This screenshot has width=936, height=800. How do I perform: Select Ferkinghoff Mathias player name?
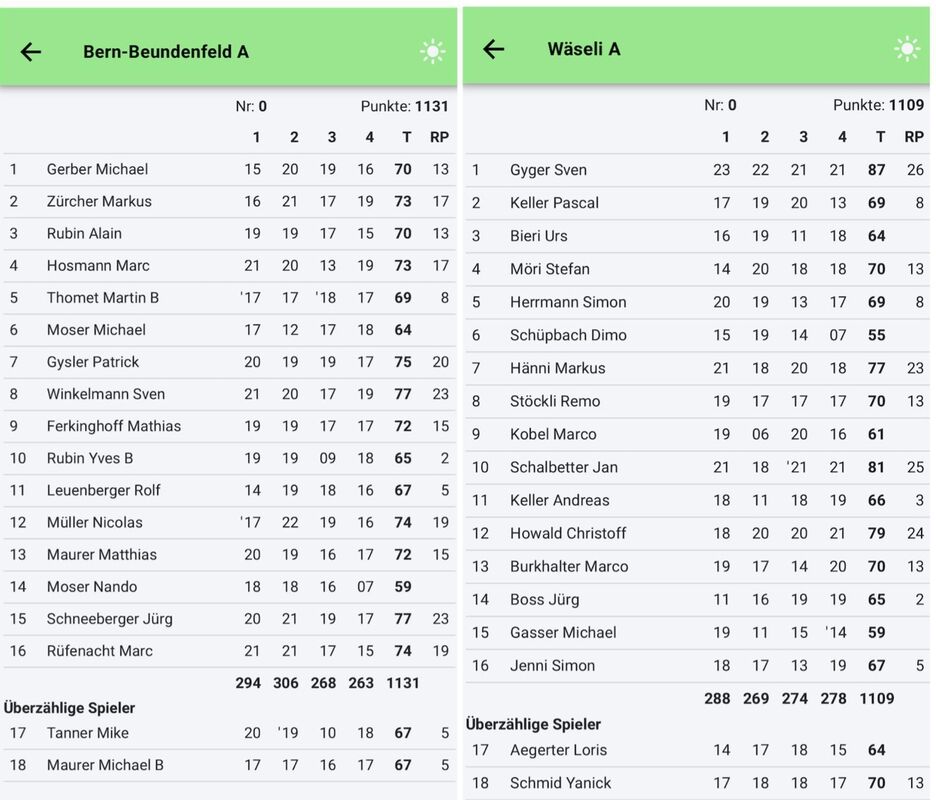click(x=114, y=426)
